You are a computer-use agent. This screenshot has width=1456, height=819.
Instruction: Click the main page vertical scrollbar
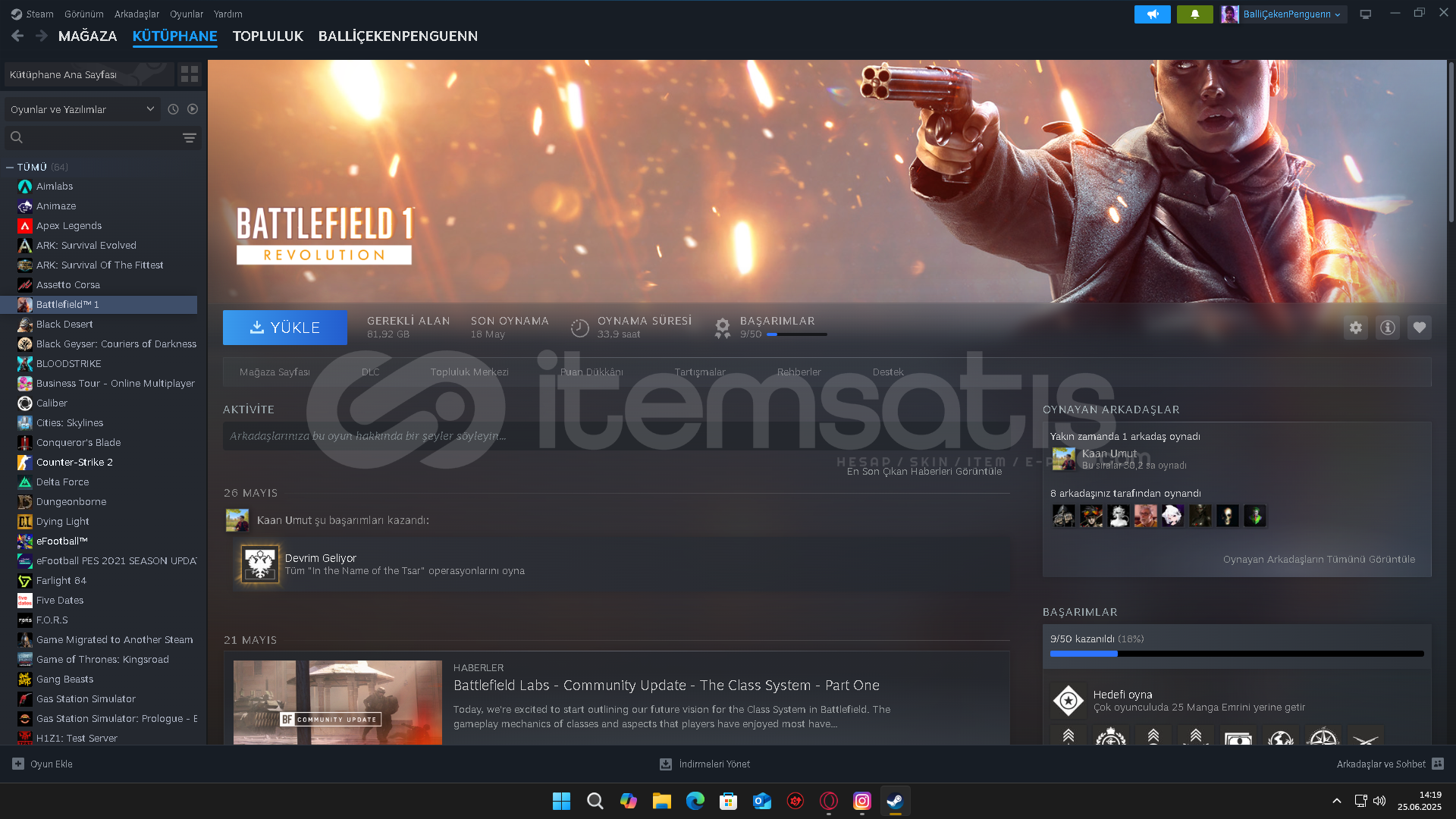coord(1451,142)
